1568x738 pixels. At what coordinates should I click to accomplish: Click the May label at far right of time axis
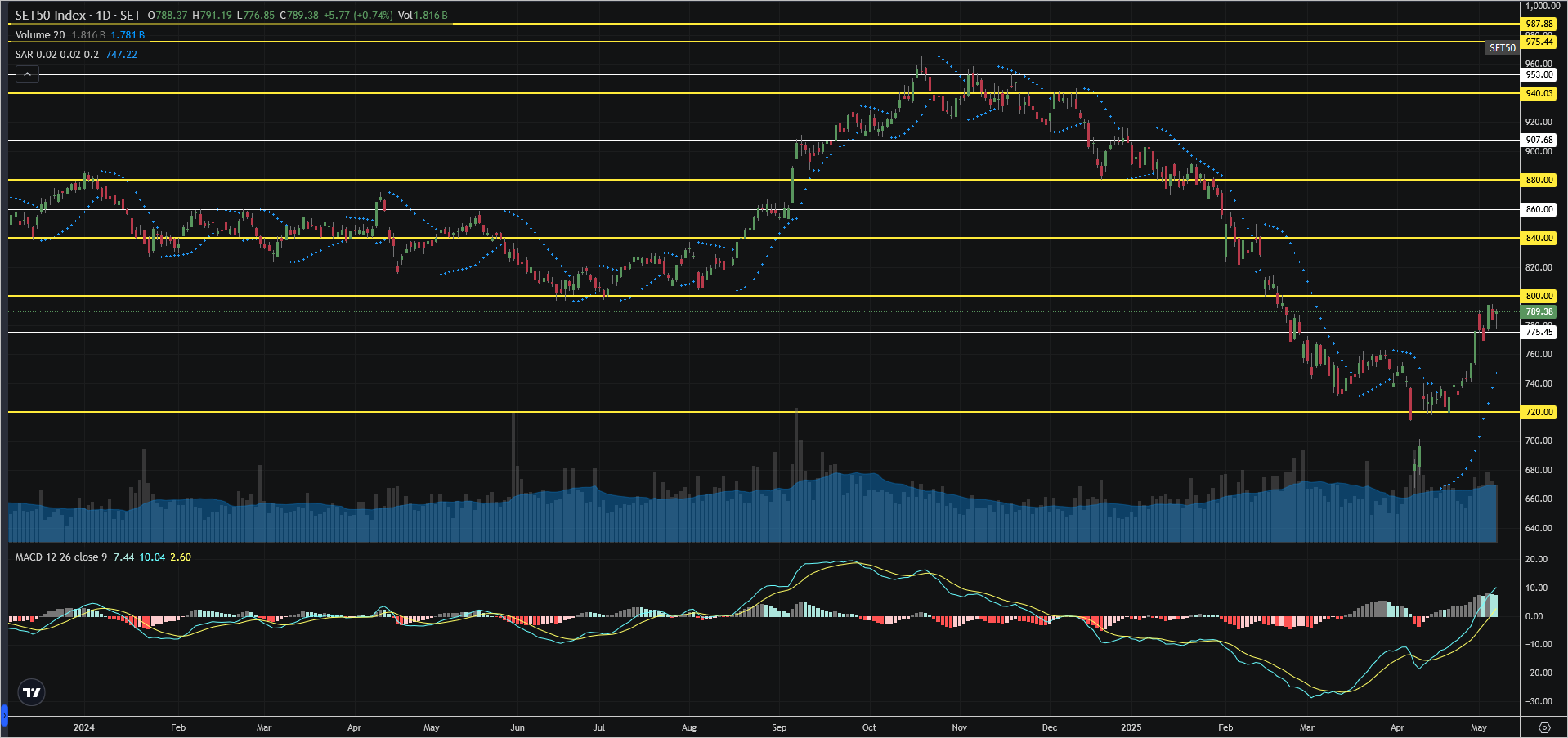[x=1479, y=727]
